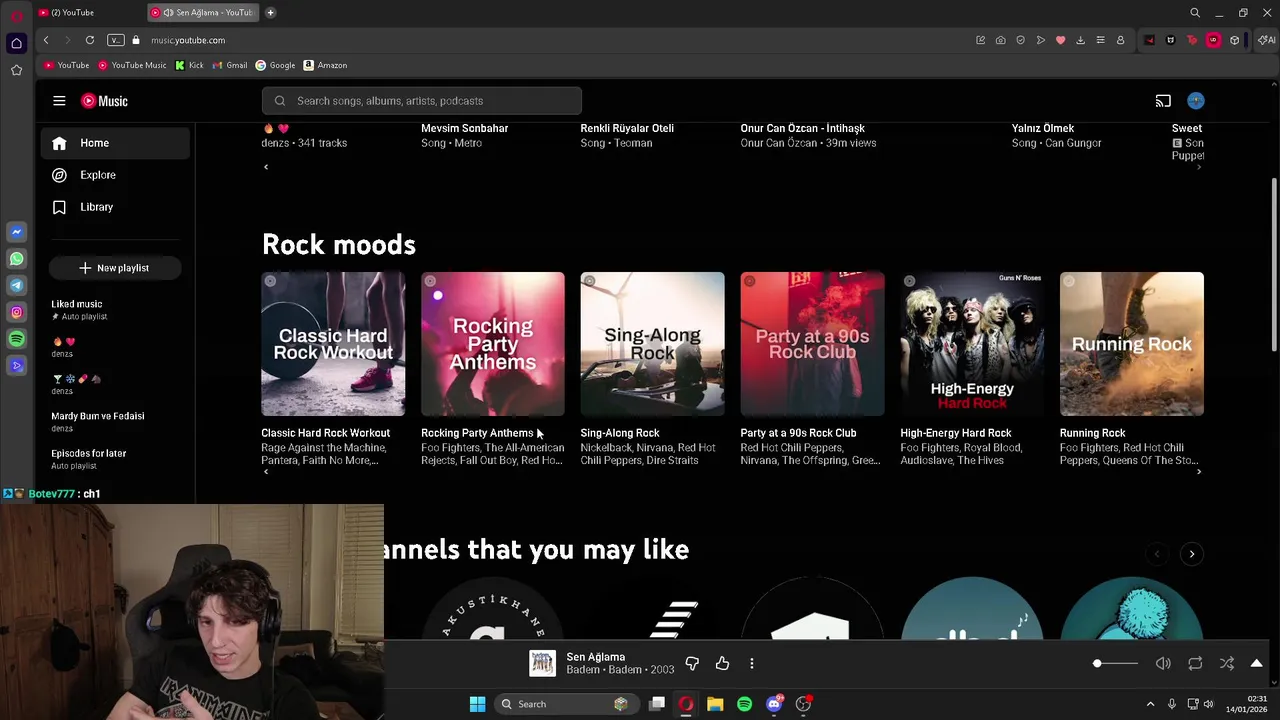The width and height of the screenshot is (1280, 720).
Task: Like the song Sen Ağlama
Action: point(722,663)
